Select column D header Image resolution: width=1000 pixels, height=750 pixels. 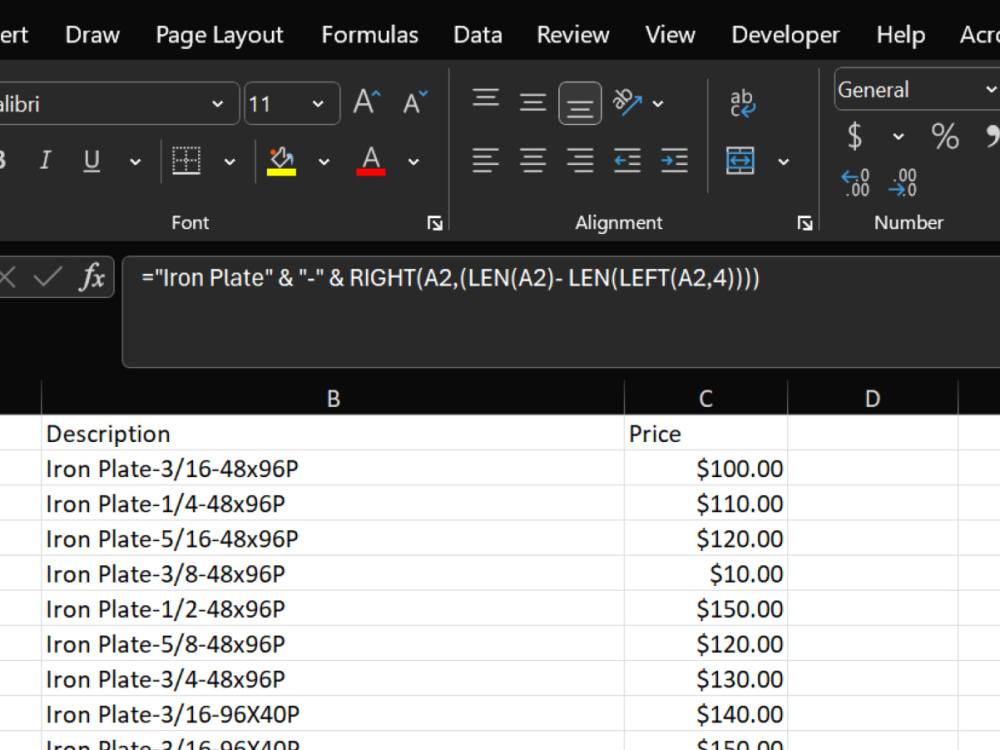(x=872, y=398)
